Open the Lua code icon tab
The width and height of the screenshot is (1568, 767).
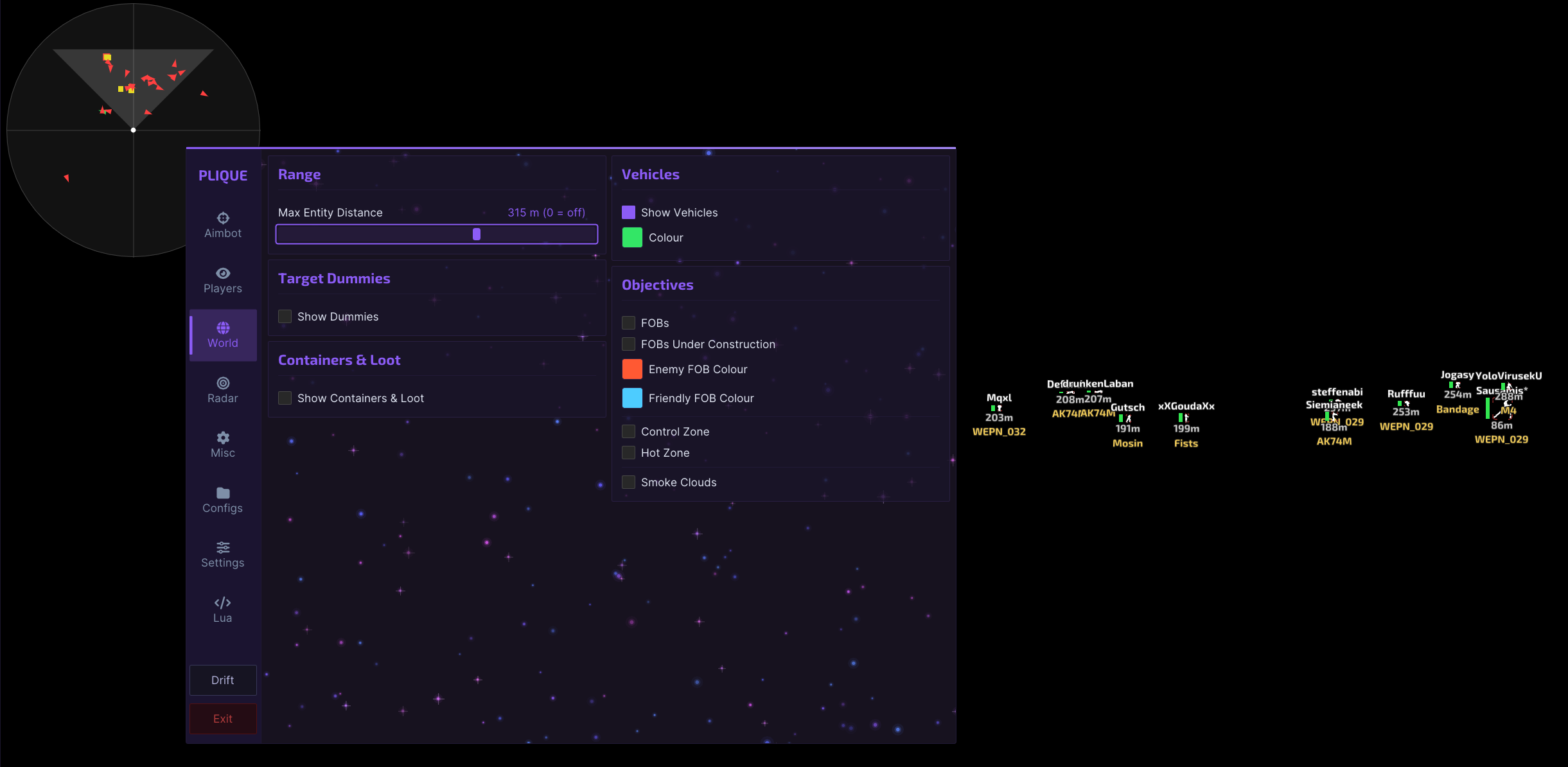[223, 610]
